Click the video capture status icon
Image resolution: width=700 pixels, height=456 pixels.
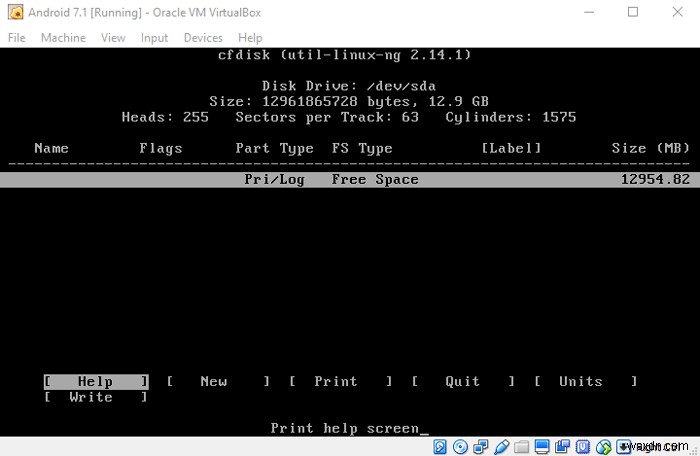click(x=562, y=447)
